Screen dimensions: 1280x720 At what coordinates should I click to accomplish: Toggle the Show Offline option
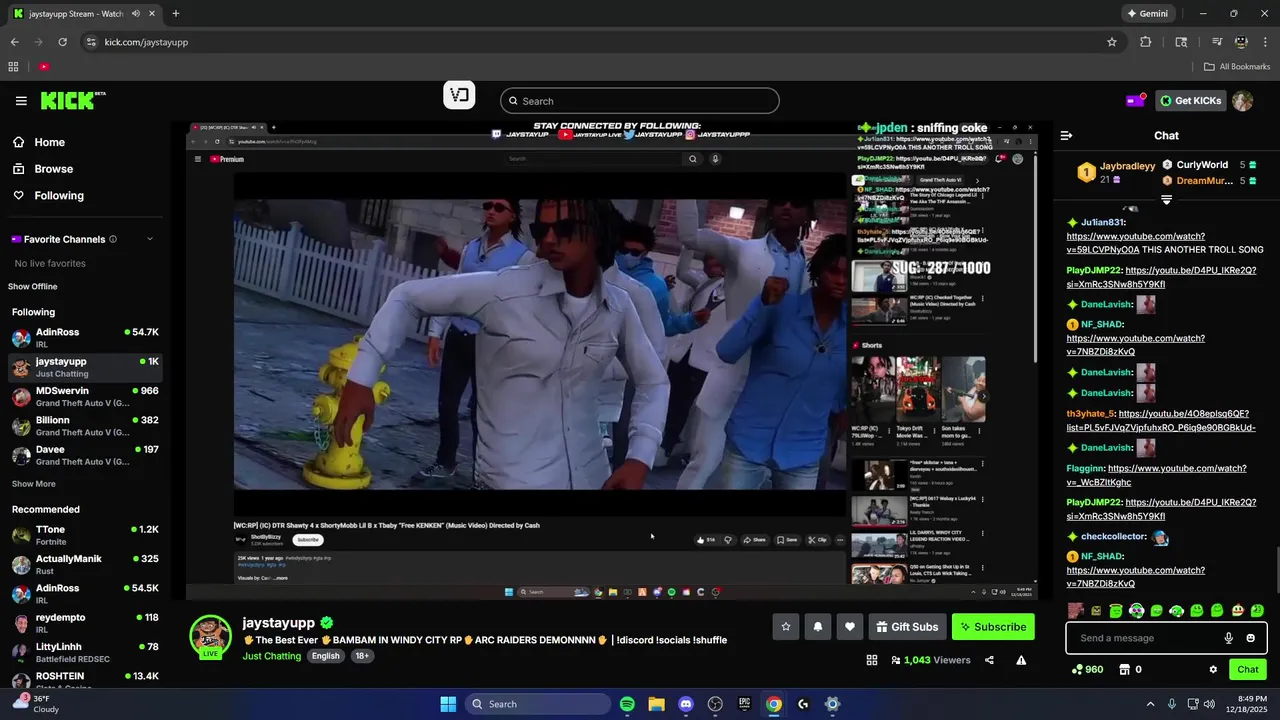point(33,287)
